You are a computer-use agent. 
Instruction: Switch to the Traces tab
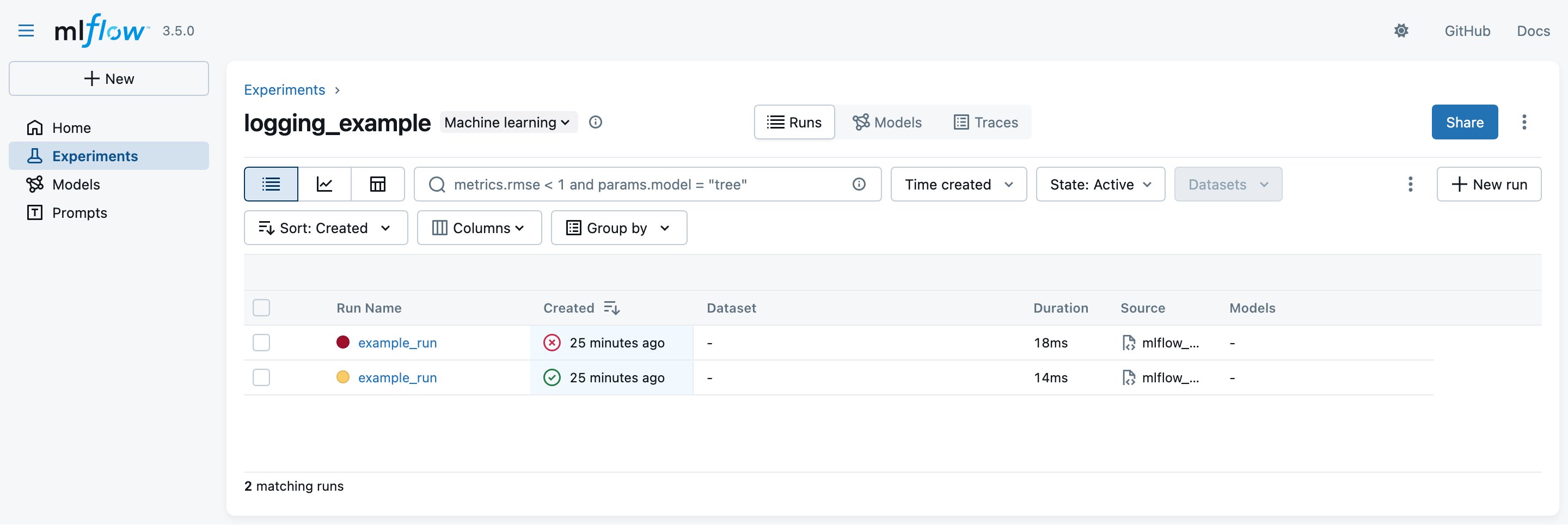[x=985, y=123]
